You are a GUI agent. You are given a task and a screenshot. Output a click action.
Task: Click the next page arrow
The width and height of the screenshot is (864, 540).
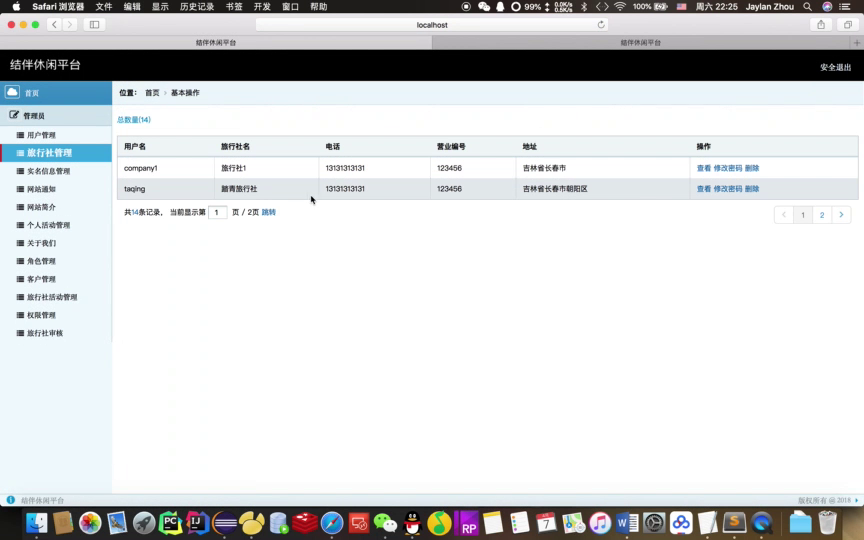841,215
